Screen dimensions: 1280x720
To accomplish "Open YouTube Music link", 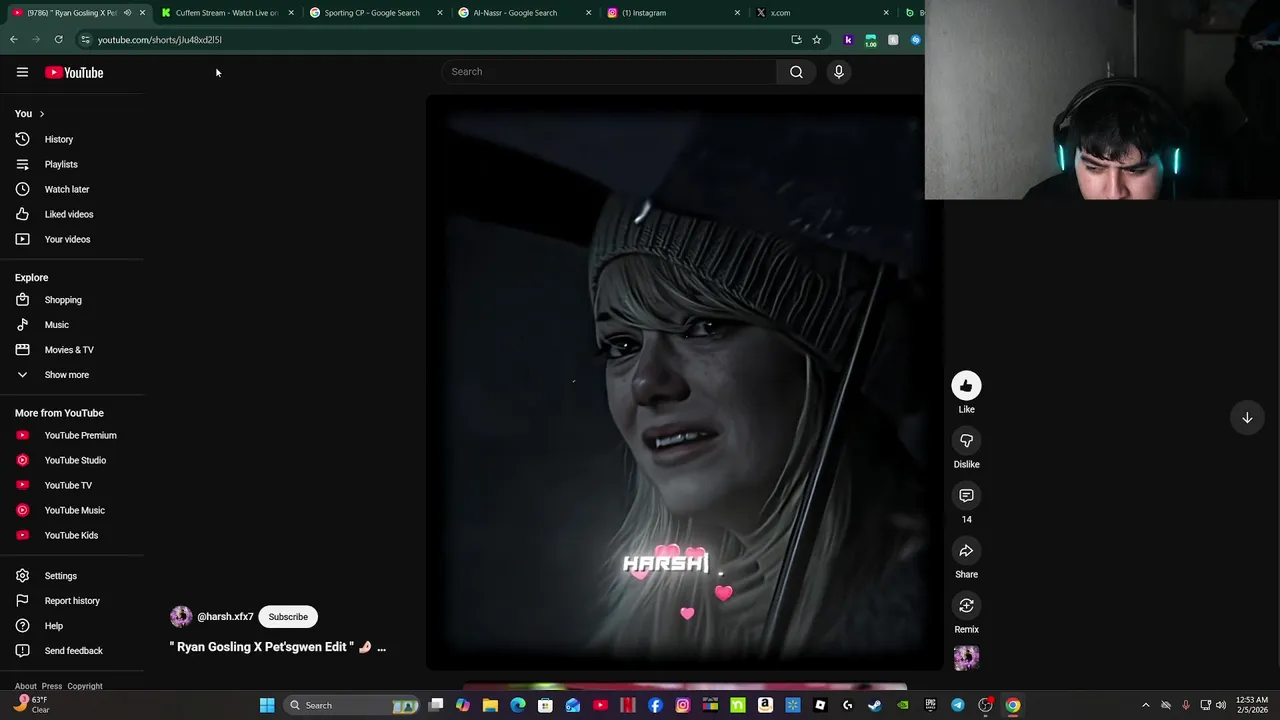I will click(72, 510).
